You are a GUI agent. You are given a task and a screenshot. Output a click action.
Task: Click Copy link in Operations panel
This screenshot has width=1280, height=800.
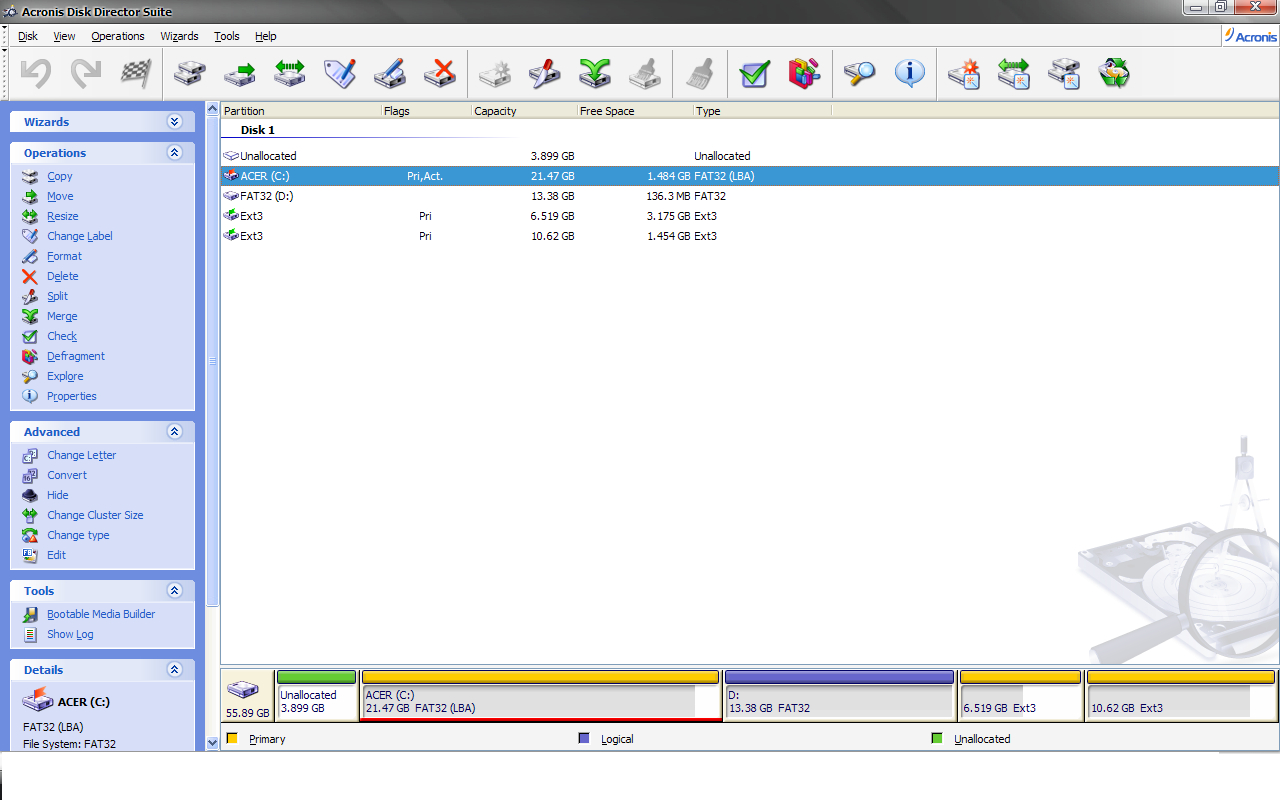(60, 176)
